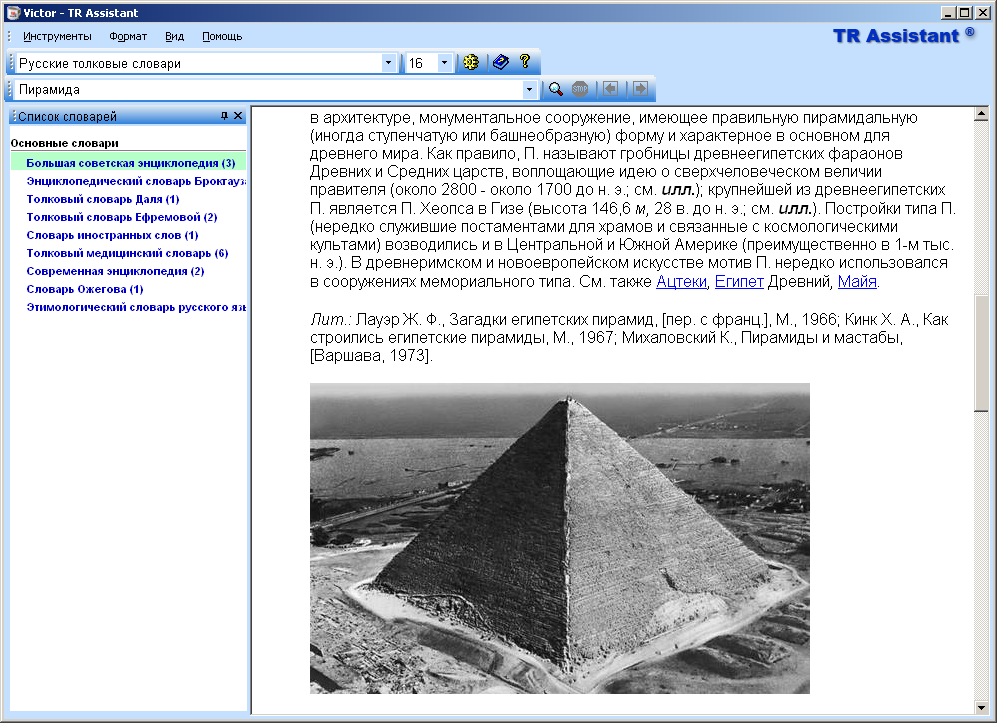Open the Формат menu
The width and height of the screenshot is (997, 723).
pos(128,36)
